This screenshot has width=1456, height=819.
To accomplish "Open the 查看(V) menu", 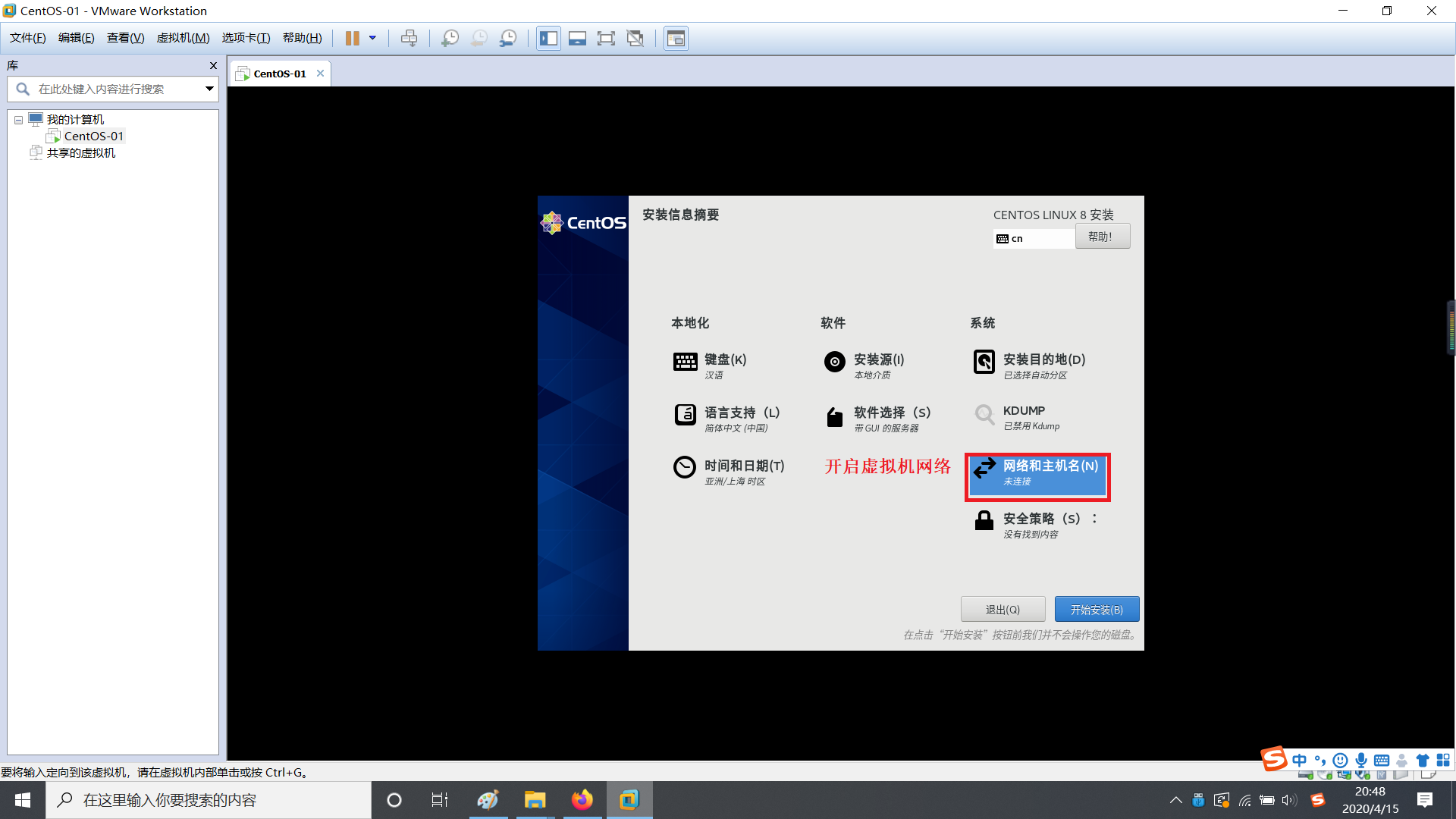I will [x=125, y=38].
